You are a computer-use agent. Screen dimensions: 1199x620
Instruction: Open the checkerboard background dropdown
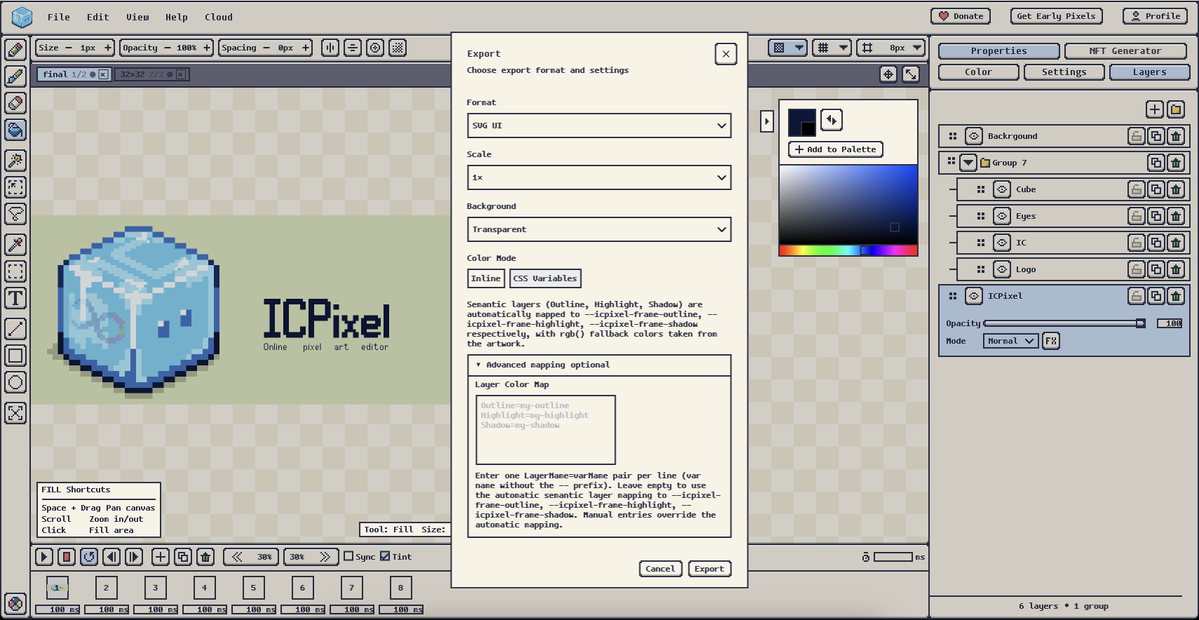click(x=788, y=47)
